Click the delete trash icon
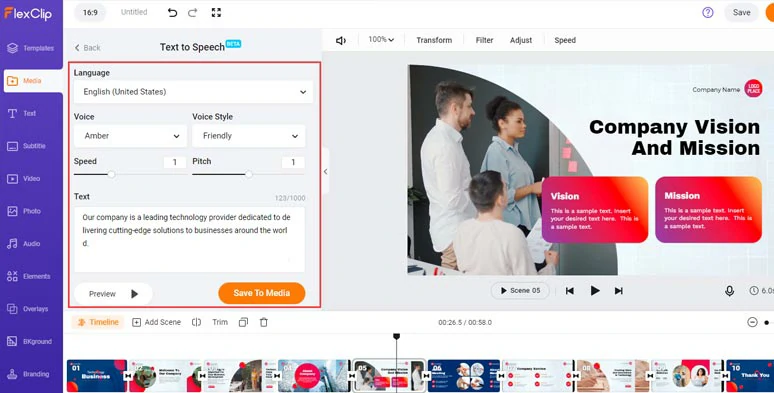This screenshot has width=774, height=393. (x=264, y=322)
